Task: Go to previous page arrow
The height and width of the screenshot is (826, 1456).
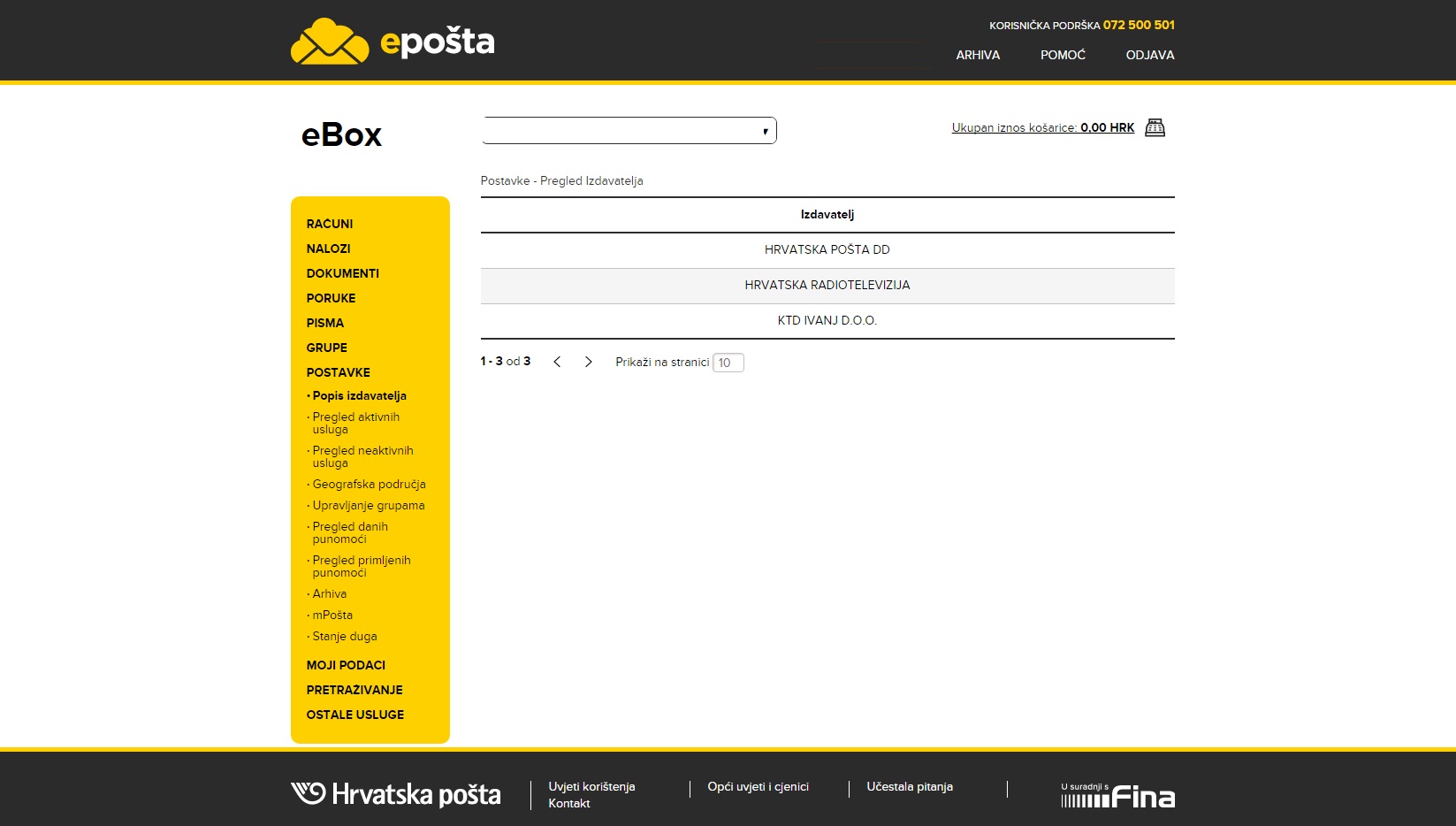Action: pyautogui.click(x=557, y=362)
